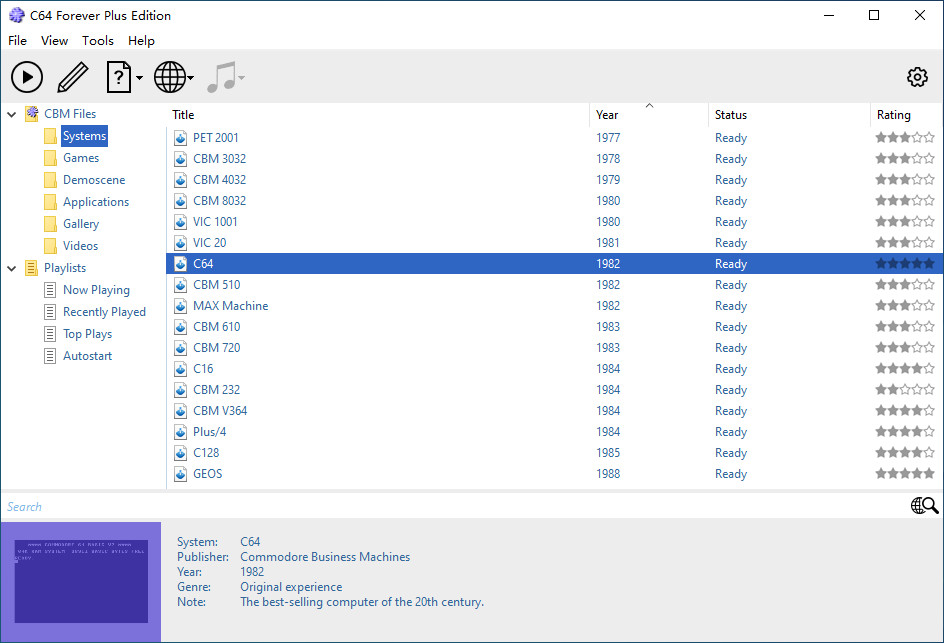Image resolution: width=944 pixels, height=643 pixels.
Task: Sort the list by Rating column
Action: [906, 114]
